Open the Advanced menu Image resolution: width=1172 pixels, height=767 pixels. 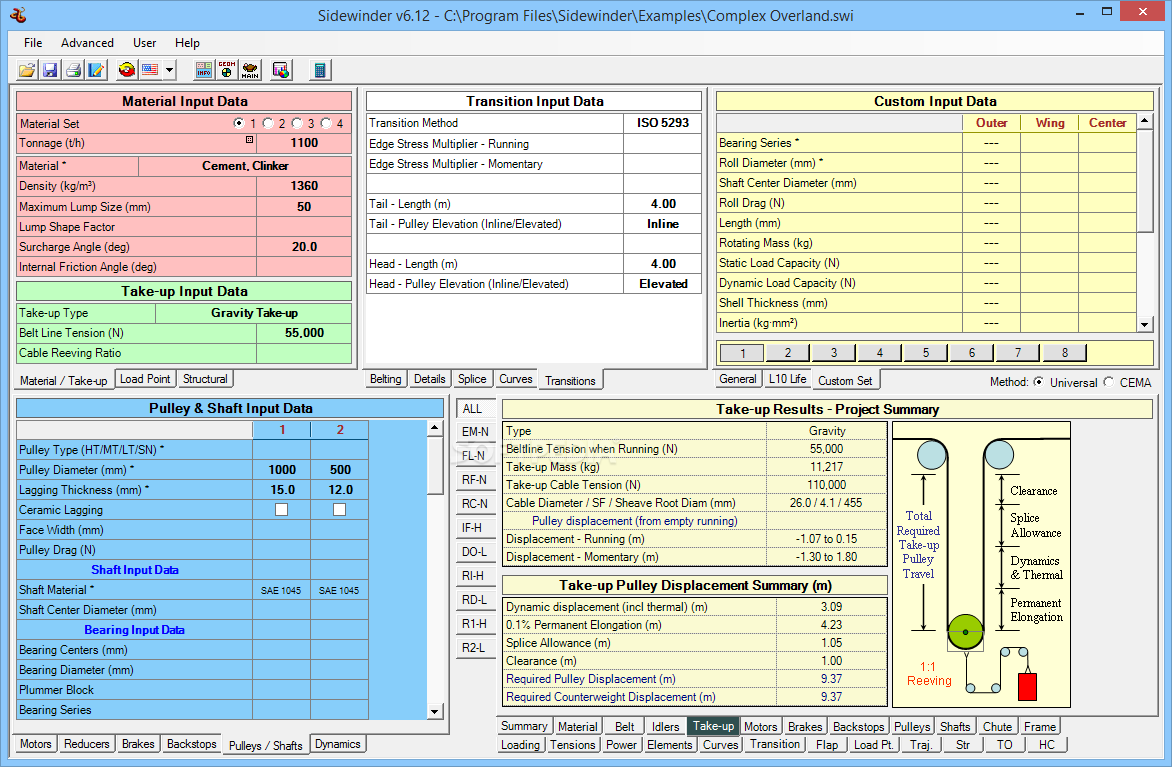tap(87, 43)
